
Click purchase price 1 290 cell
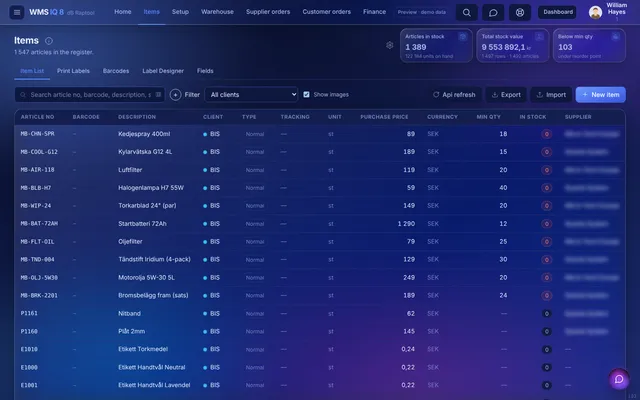pos(406,224)
